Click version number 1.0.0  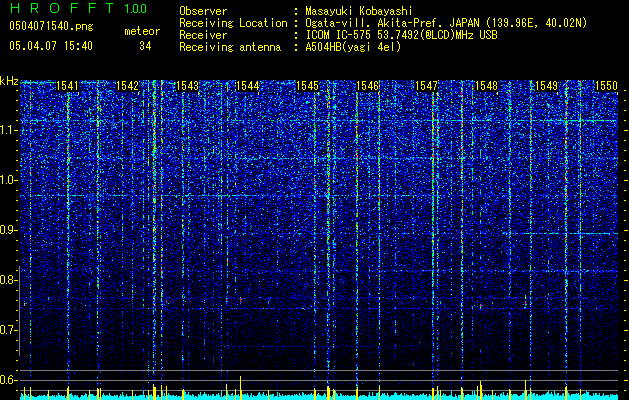click(x=136, y=9)
